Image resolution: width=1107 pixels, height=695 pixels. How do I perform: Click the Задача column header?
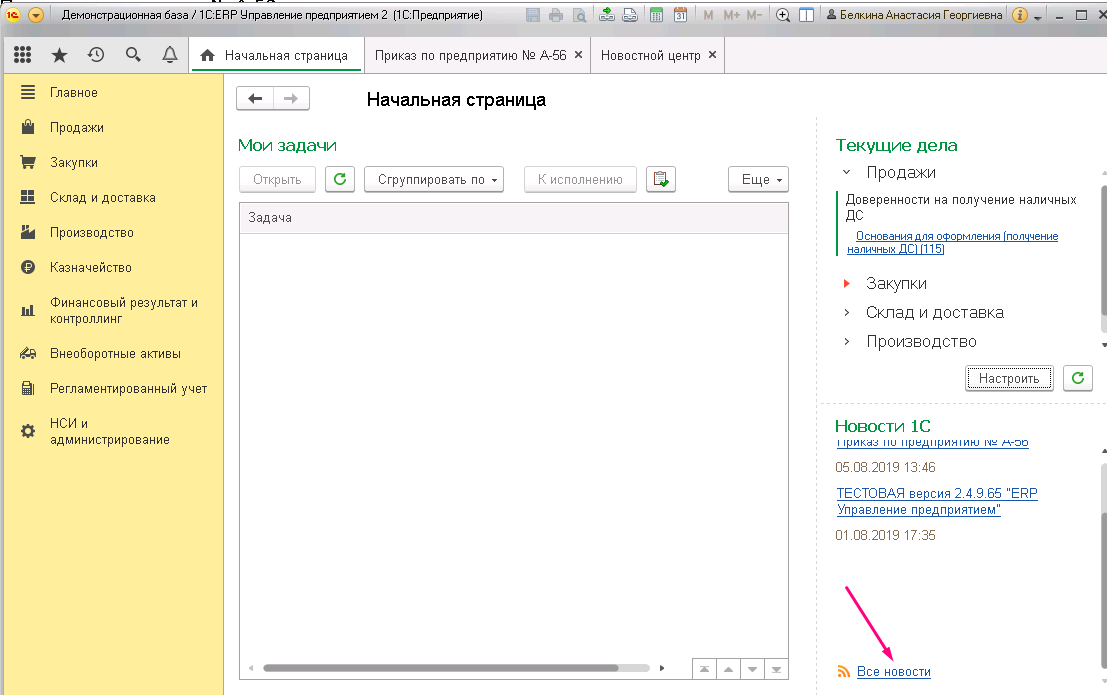point(513,218)
